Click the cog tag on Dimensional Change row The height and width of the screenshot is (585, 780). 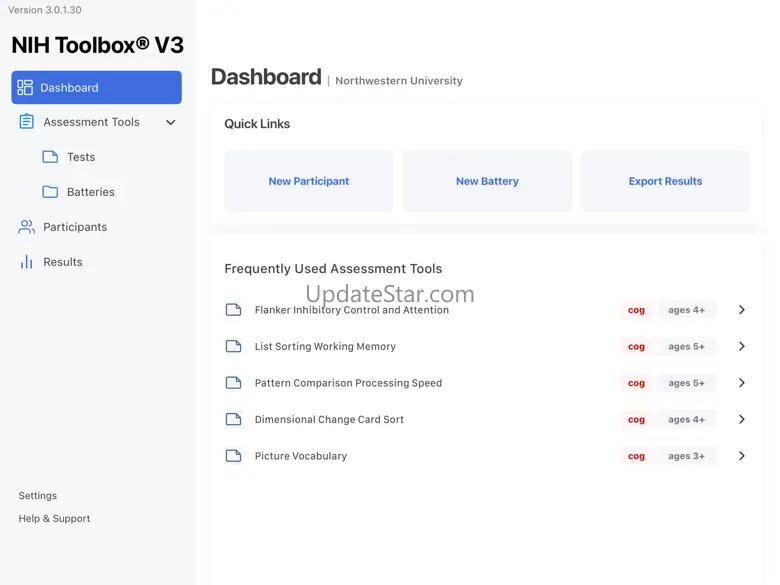point(636,419)
